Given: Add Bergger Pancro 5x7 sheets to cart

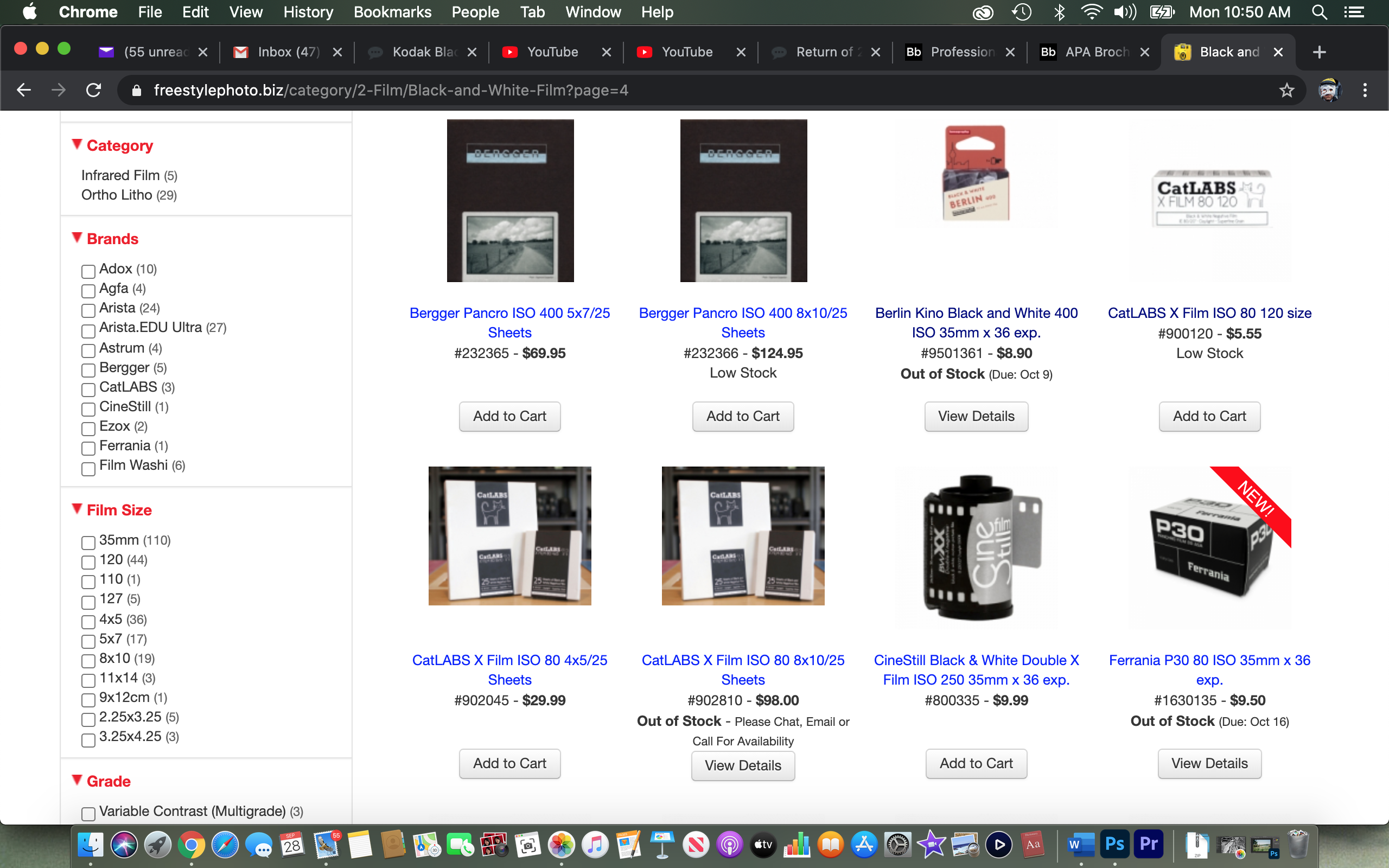Looking at the screenshot, I should (509, 416).
